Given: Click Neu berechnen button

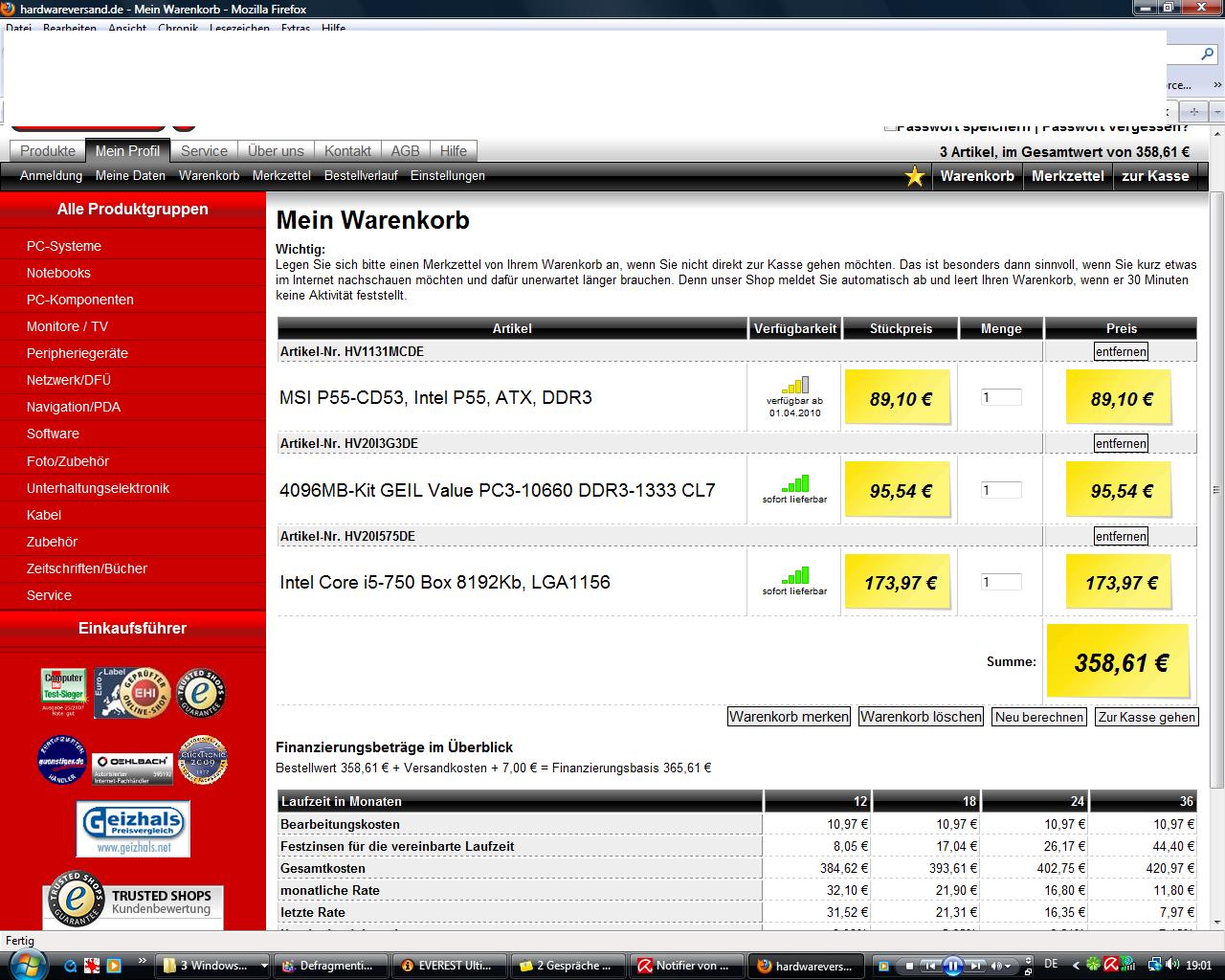Looking at the screenshot, I should (1039, 717).
